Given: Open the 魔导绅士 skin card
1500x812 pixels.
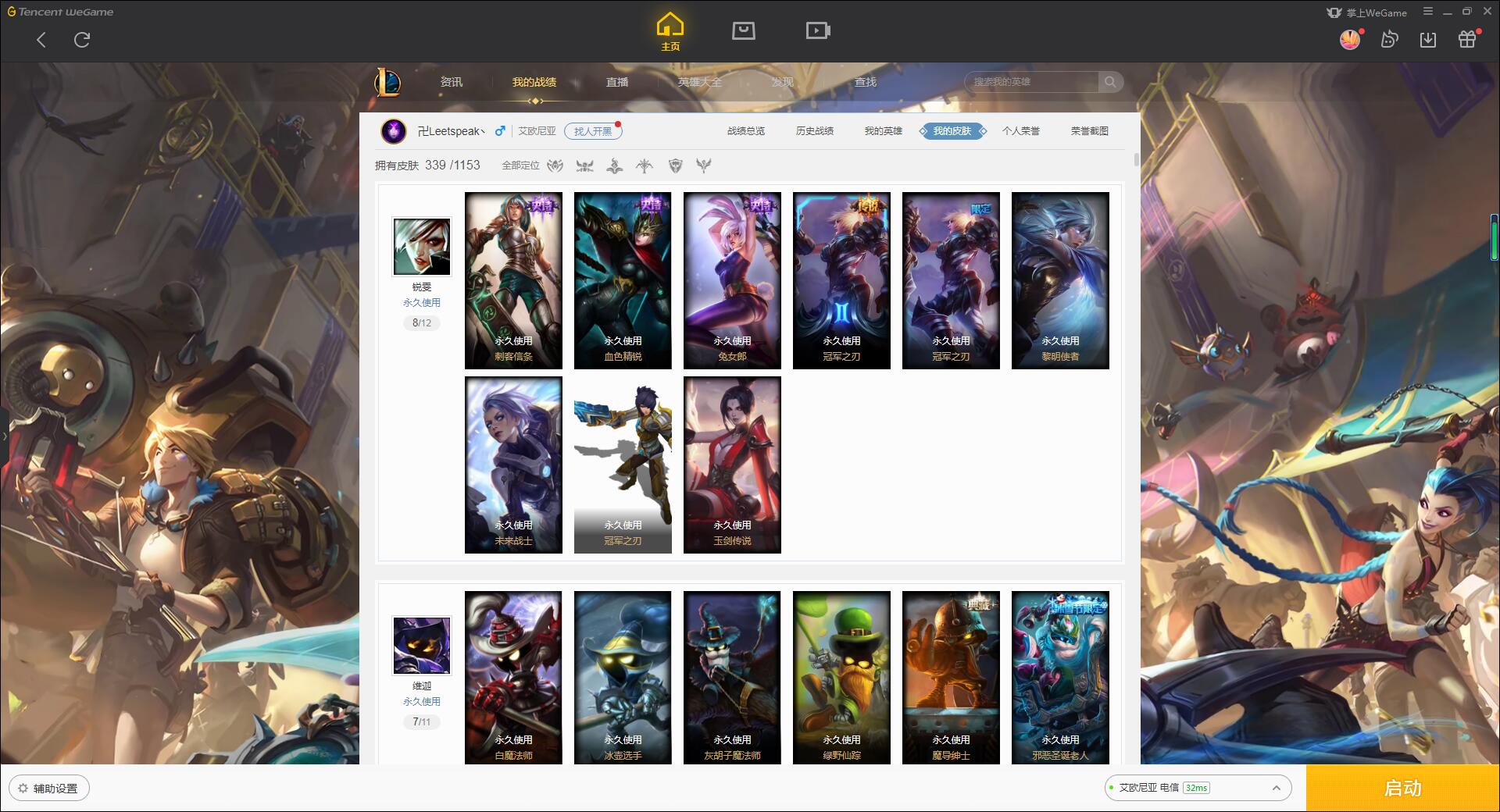Looking at the screenshot, I should (951, 678).
